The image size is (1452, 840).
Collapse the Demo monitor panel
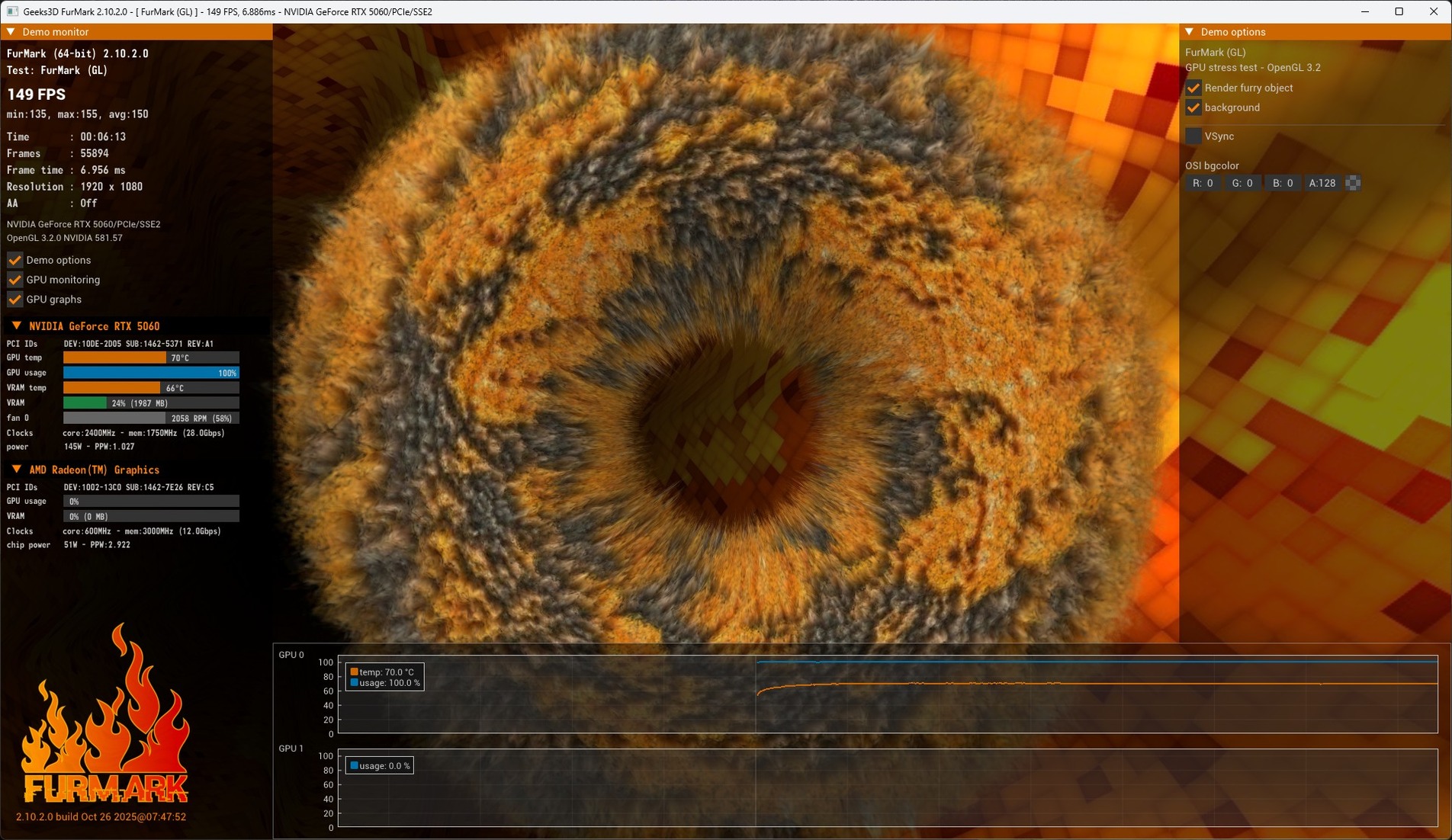11,32
